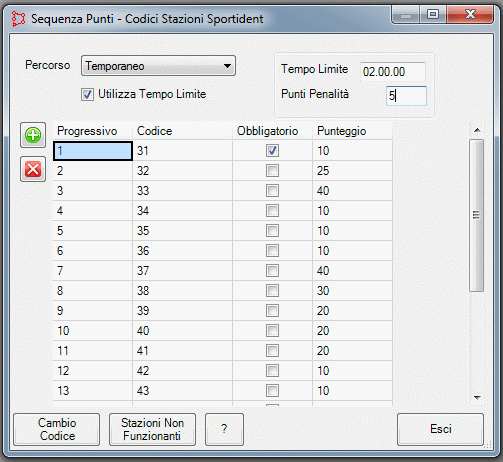Open Stazioni Non Funzionanti
Image resolution: width=503 pixels, height=462 pixels.
point(152,429)
